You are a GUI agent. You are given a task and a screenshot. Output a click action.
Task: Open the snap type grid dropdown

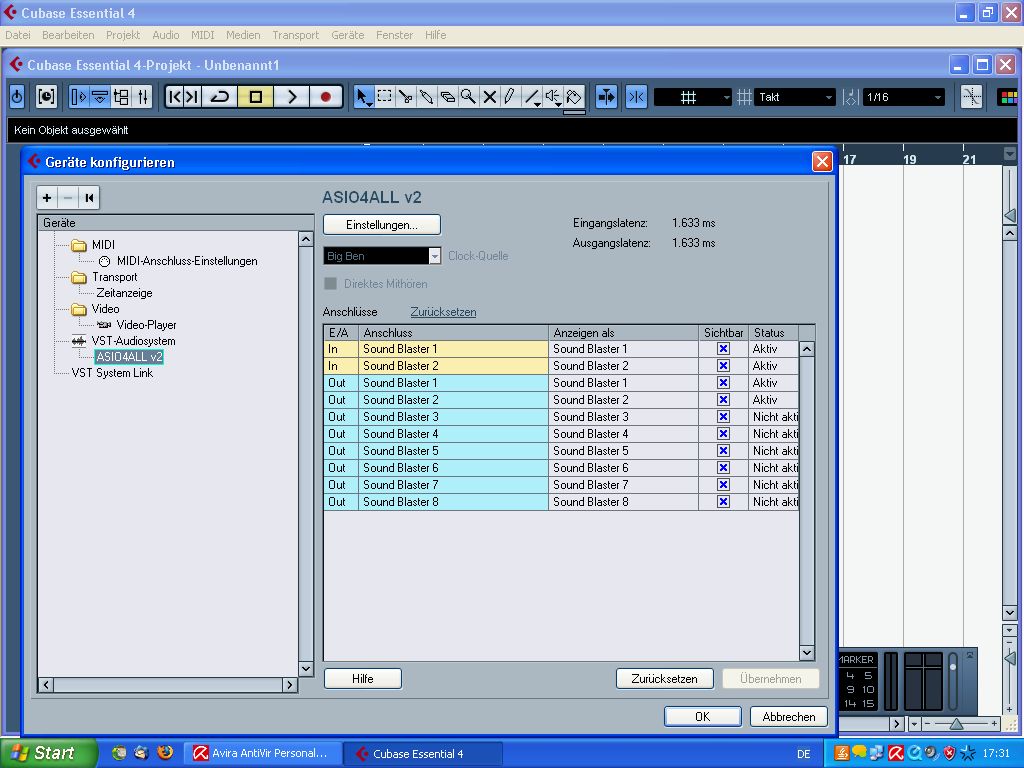tap(693, 97)
